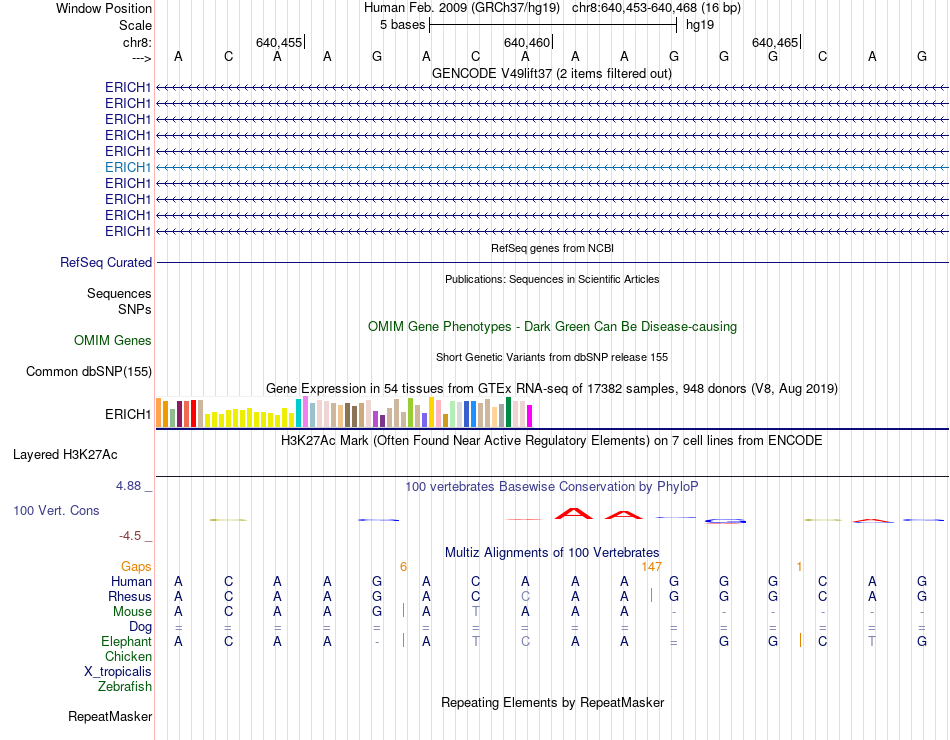The width and height of the screenshot is (950, 740).
Task: Open the "Repeating Elements by RepeatMasker" title
Action: coord(552,703)
